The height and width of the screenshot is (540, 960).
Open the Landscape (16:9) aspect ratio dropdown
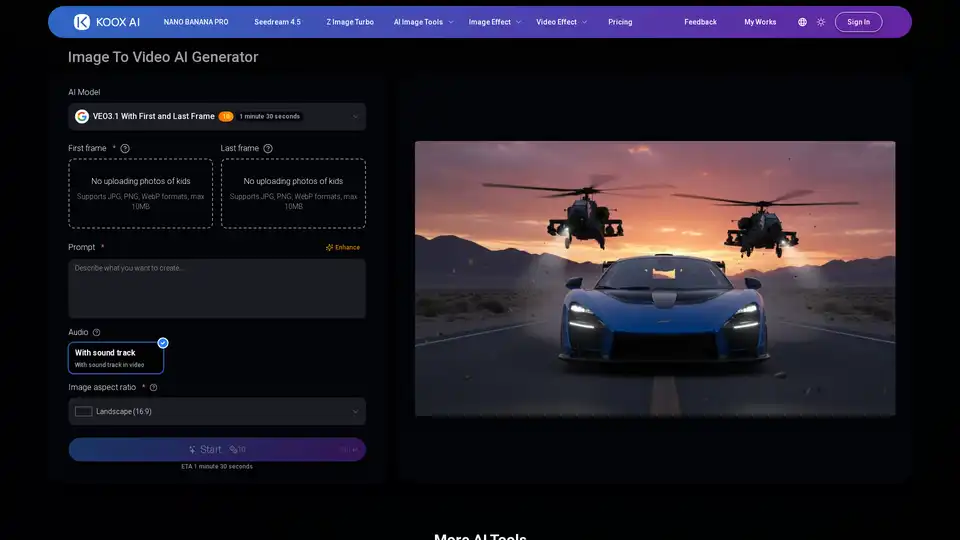[217, 411]
